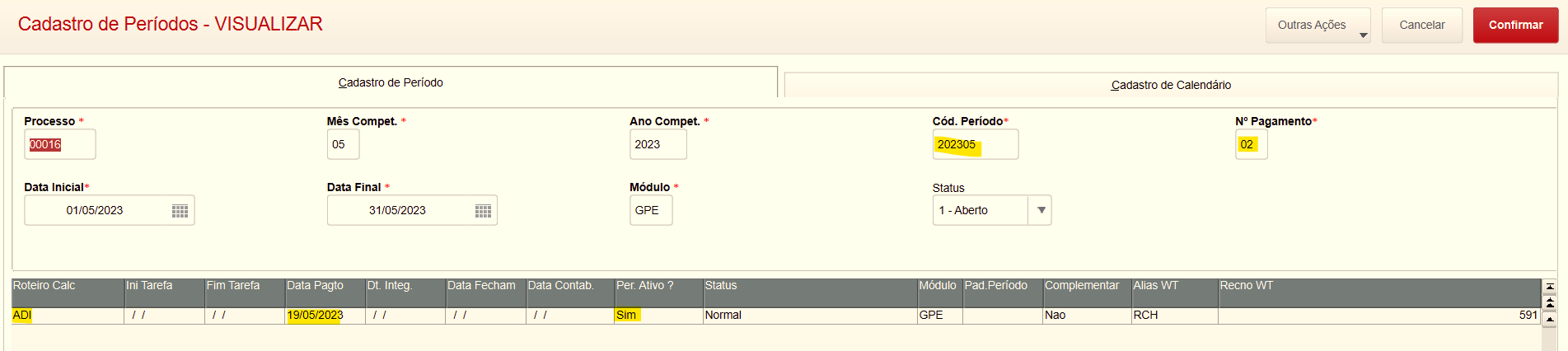Expand the Status dropdown arrow

tap(1041, 210)
